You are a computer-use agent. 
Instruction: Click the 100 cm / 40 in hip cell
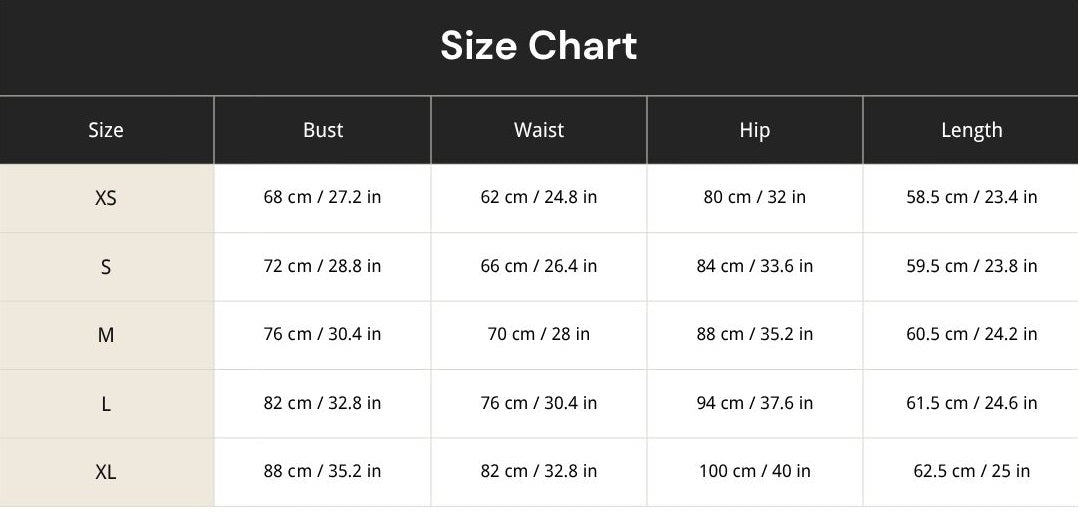point(754,471)
